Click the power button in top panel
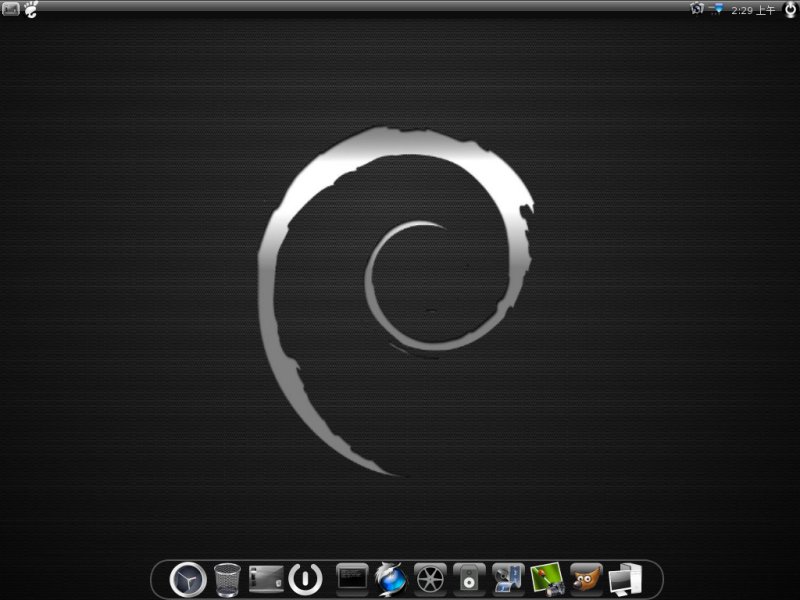The width and height of the screenshot is (800, 600). [x=790, y=9]
